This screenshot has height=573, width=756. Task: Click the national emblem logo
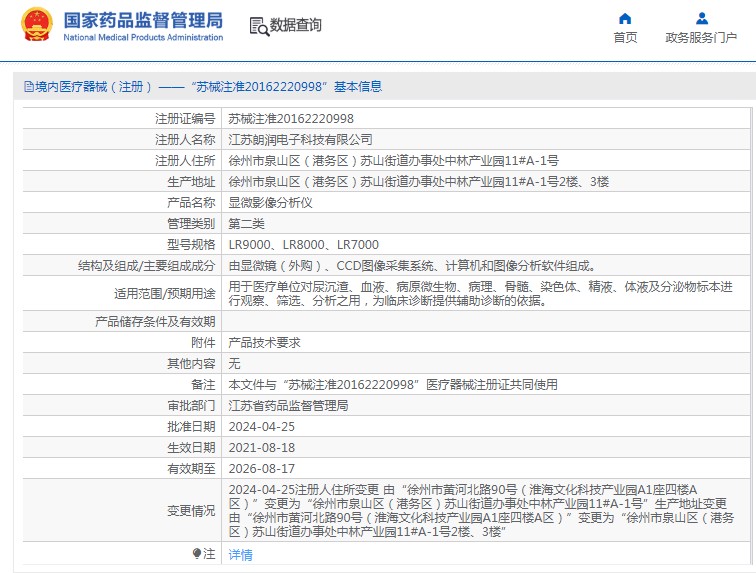pyautogui.click(x=36, y=26)
